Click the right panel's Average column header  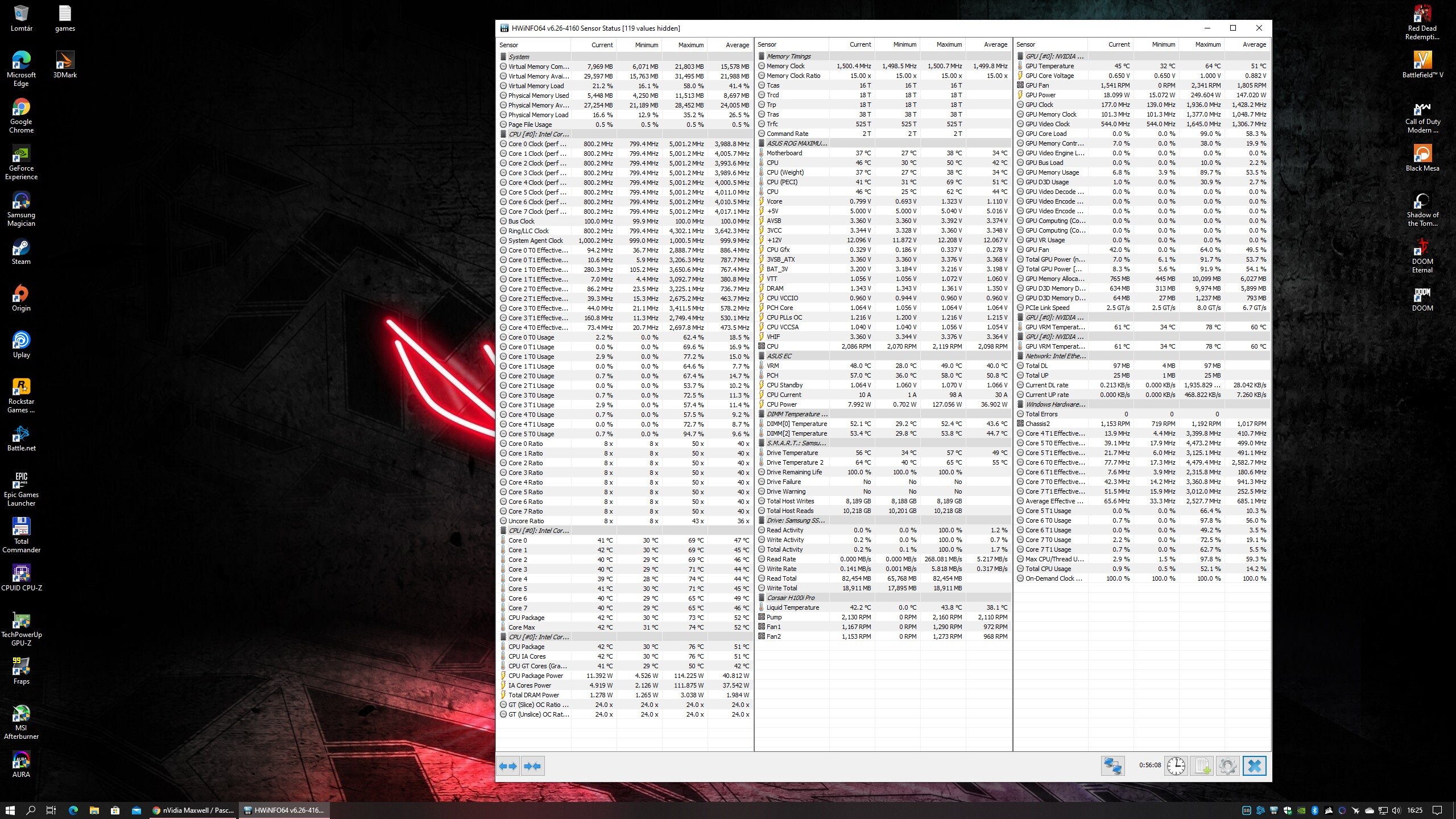pos(1247,44)
